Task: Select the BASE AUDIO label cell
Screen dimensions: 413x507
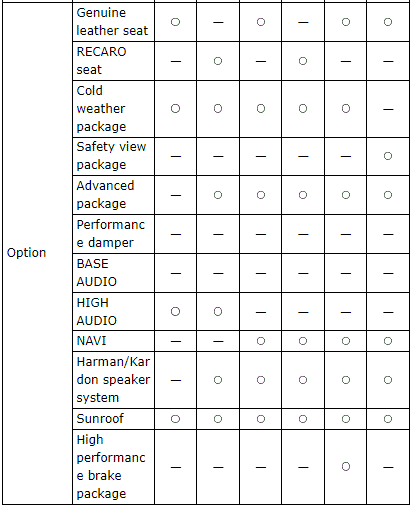Action: pos(114,273)
